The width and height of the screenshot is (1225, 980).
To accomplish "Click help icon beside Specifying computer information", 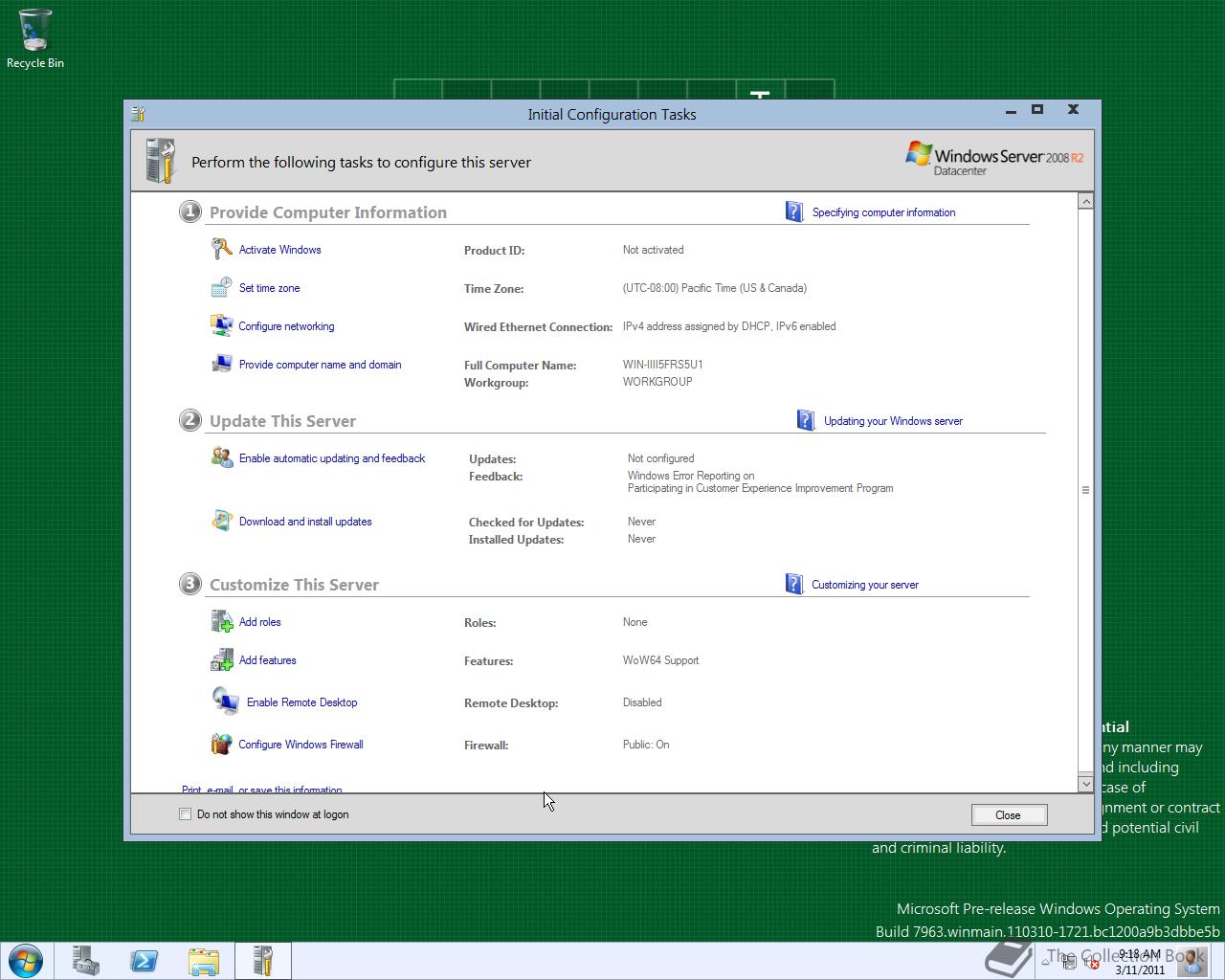I will pos(794,212).
